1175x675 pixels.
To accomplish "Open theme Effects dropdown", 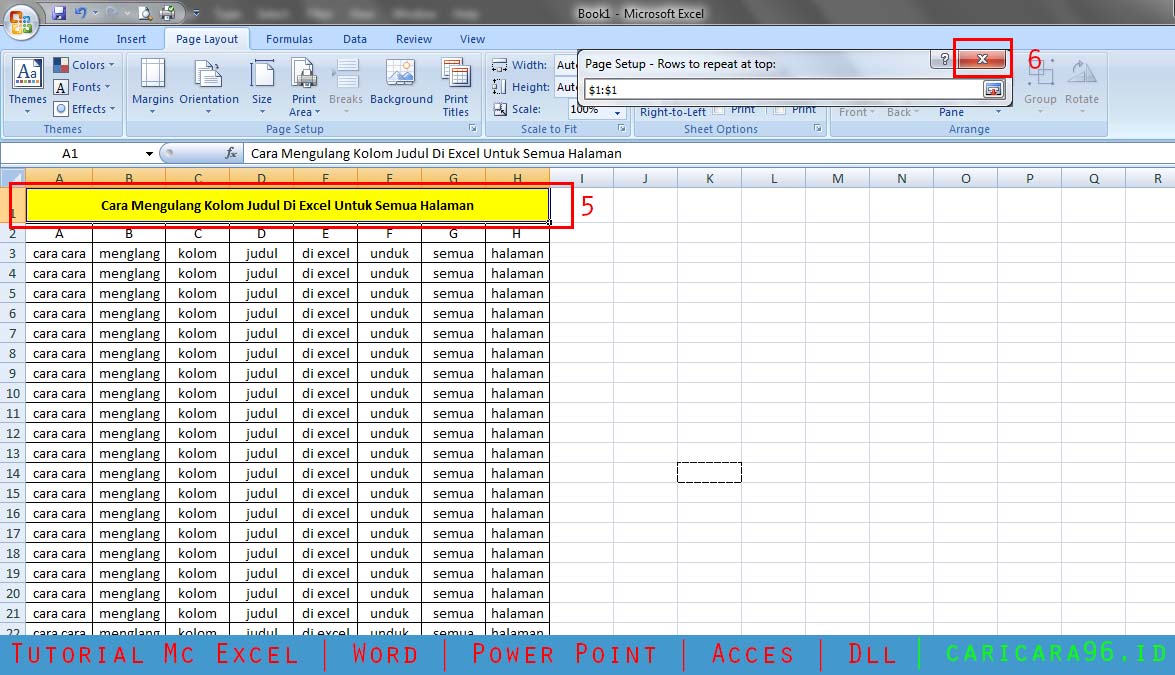I will (85, 109).
